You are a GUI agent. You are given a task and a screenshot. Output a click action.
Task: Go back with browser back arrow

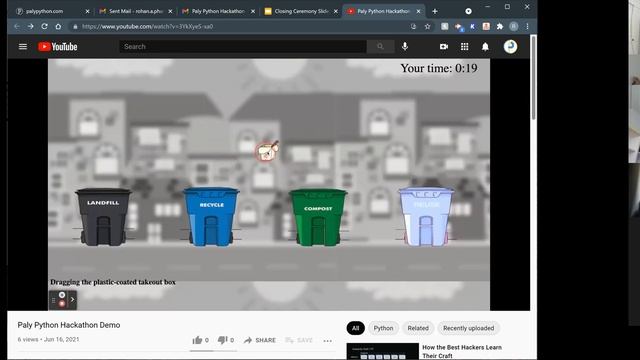click(17, 26)
